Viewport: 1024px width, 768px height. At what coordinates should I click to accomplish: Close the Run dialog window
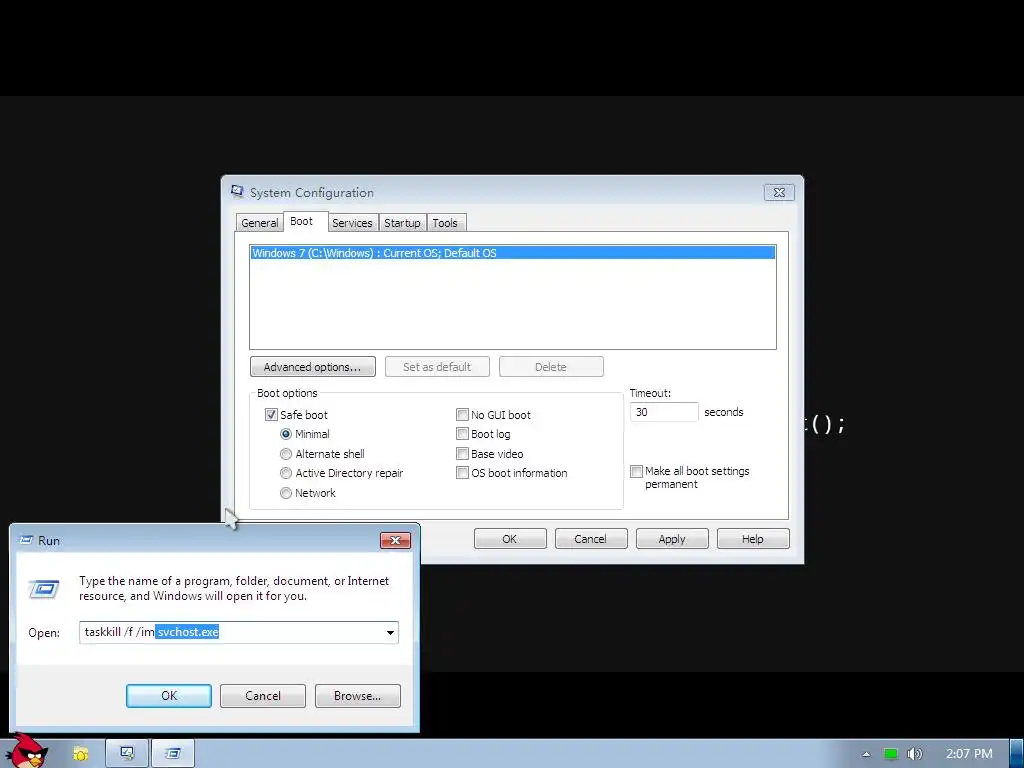click(x=395, y=540)
